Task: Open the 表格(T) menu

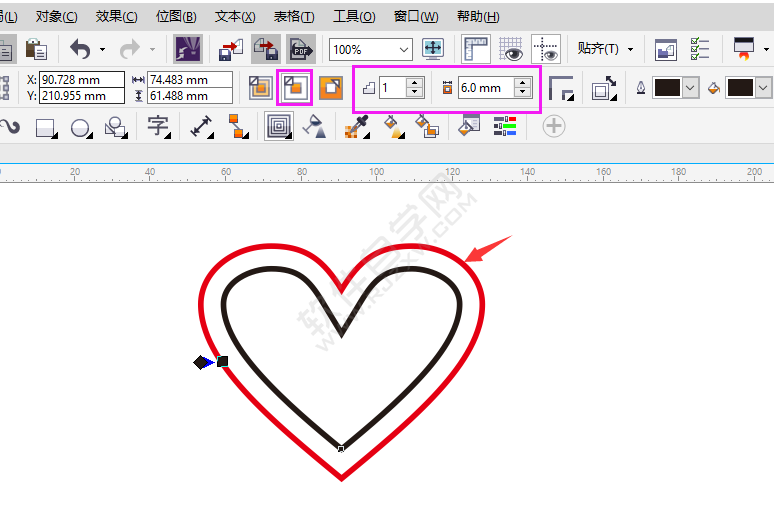Action: [294, 16]
